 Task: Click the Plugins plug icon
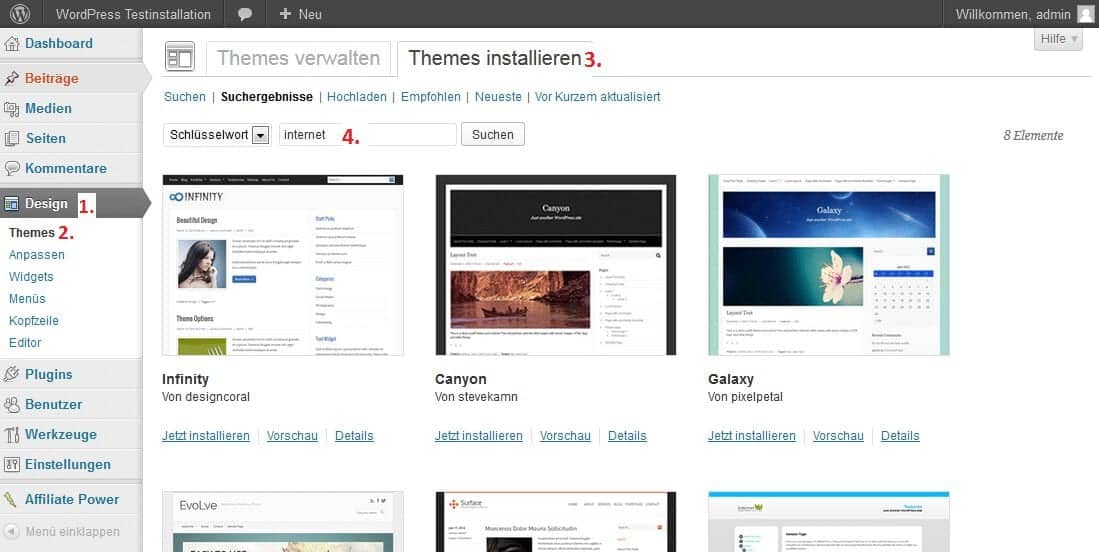click(x=12, y=374)
